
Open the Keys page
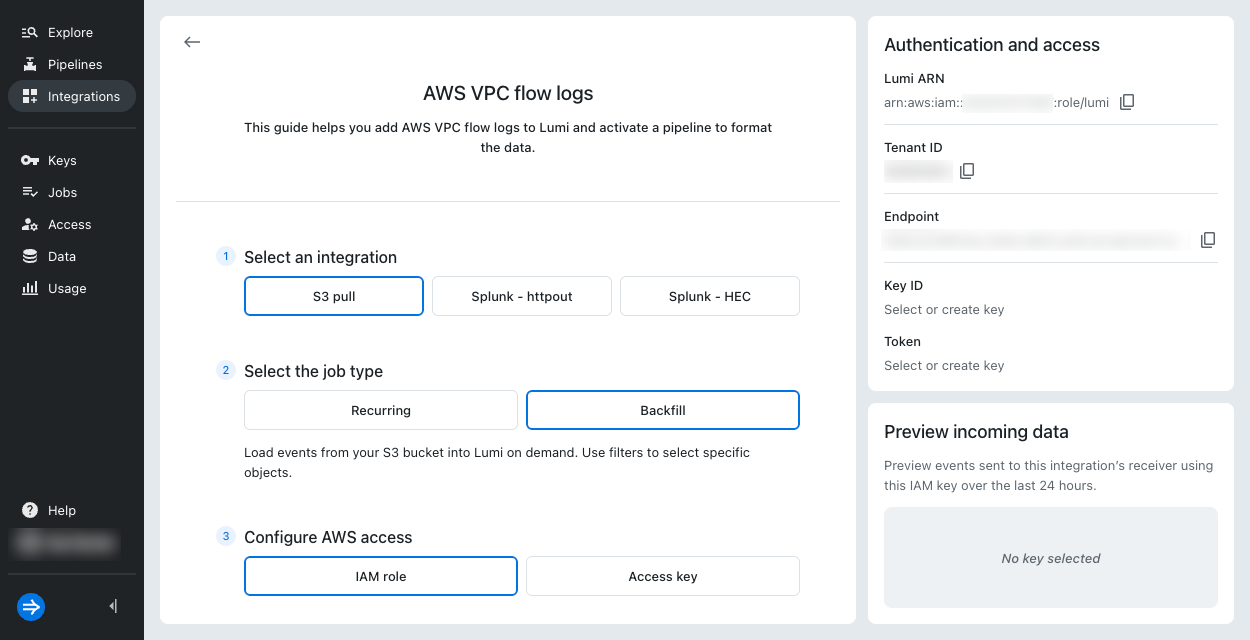[72, 160]
